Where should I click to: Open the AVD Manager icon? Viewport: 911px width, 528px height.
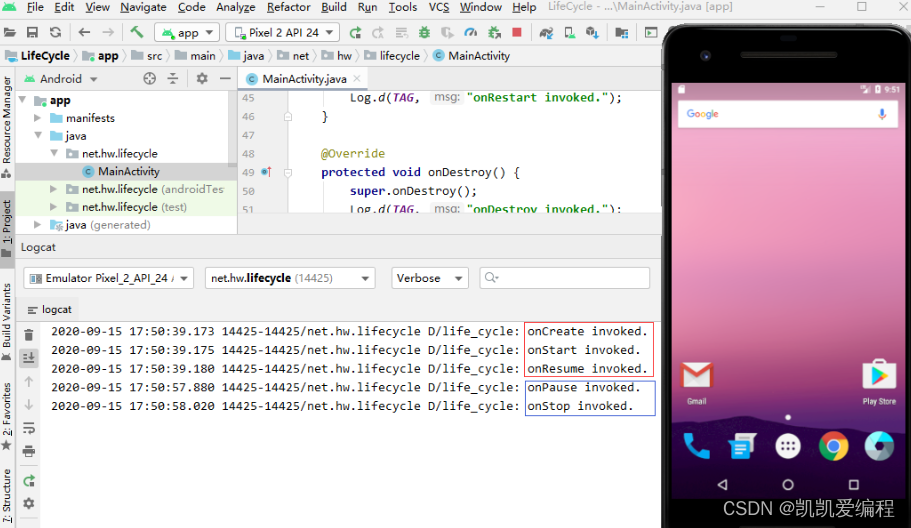(570, 33)
